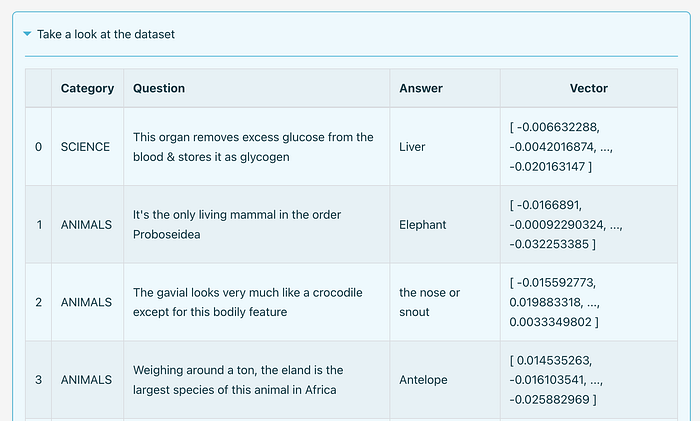Select row index 1 cell

[39, 225]
